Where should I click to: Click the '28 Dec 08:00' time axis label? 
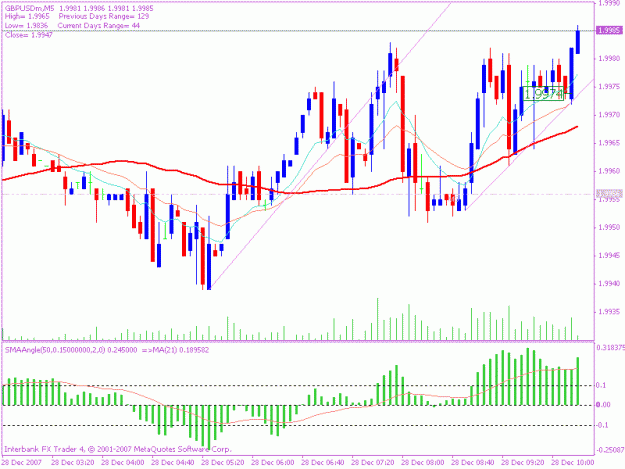click(423, 463)
